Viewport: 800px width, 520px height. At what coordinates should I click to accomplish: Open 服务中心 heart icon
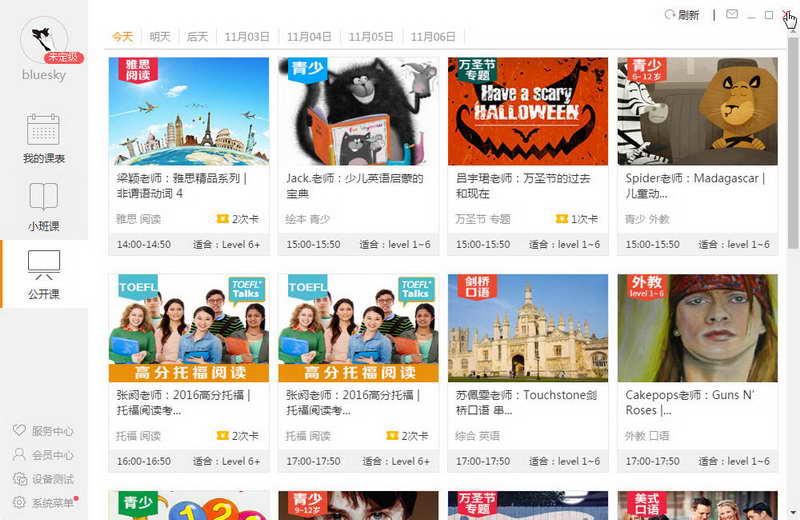pyautogui.click(x=19, y=430)
